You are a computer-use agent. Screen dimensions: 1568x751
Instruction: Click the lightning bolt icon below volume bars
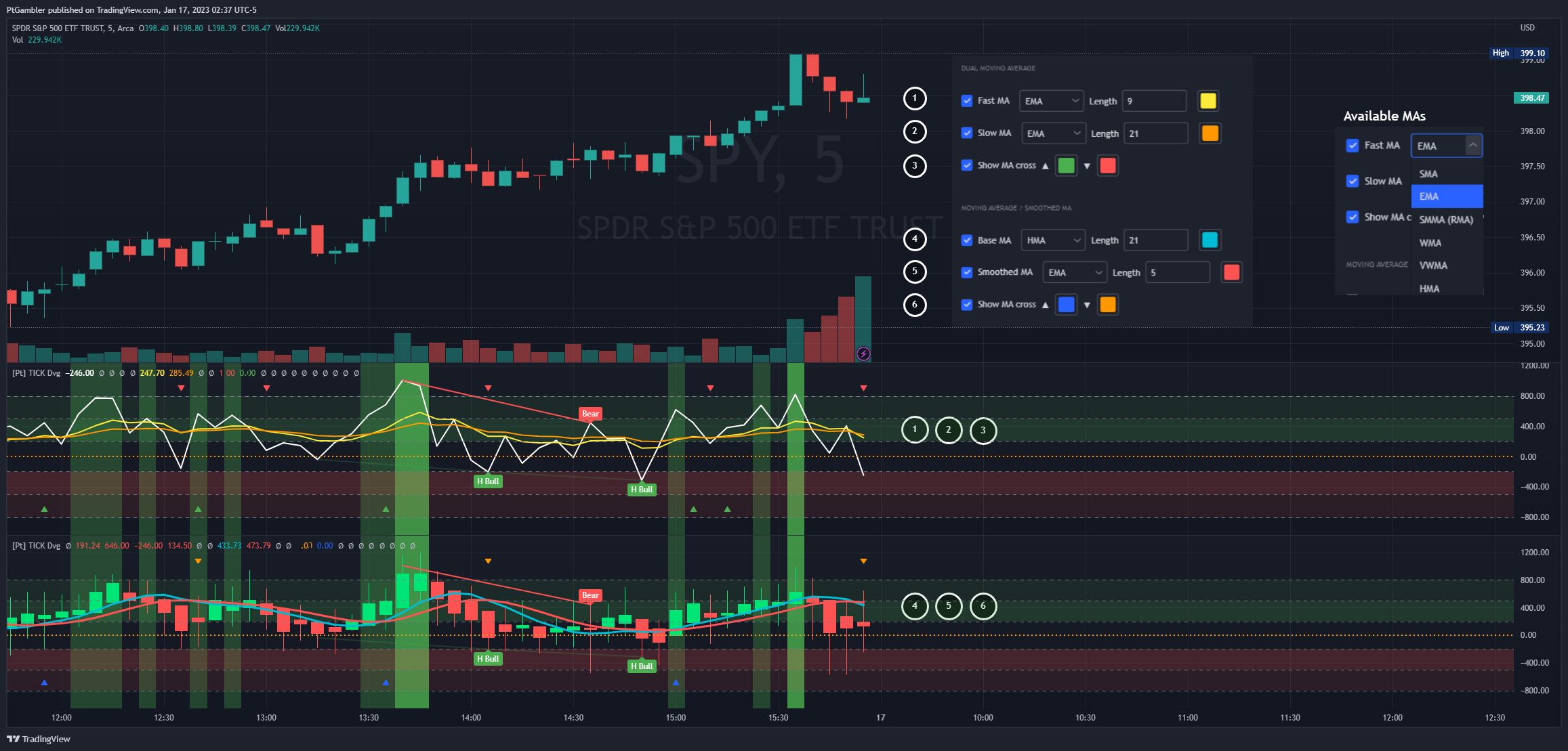click(863, 353)
